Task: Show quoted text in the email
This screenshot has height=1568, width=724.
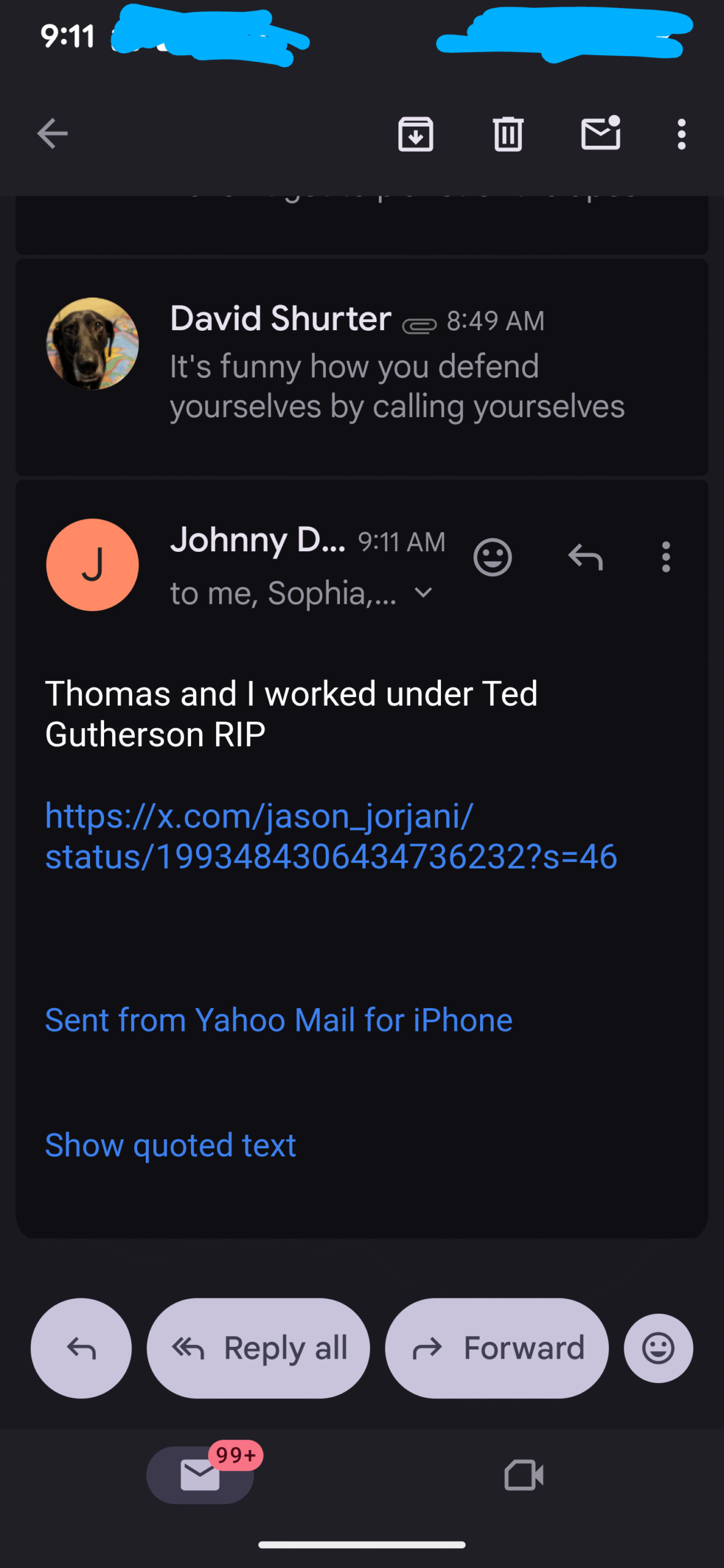Action: pyautogui.click(x=170, y=1145)
